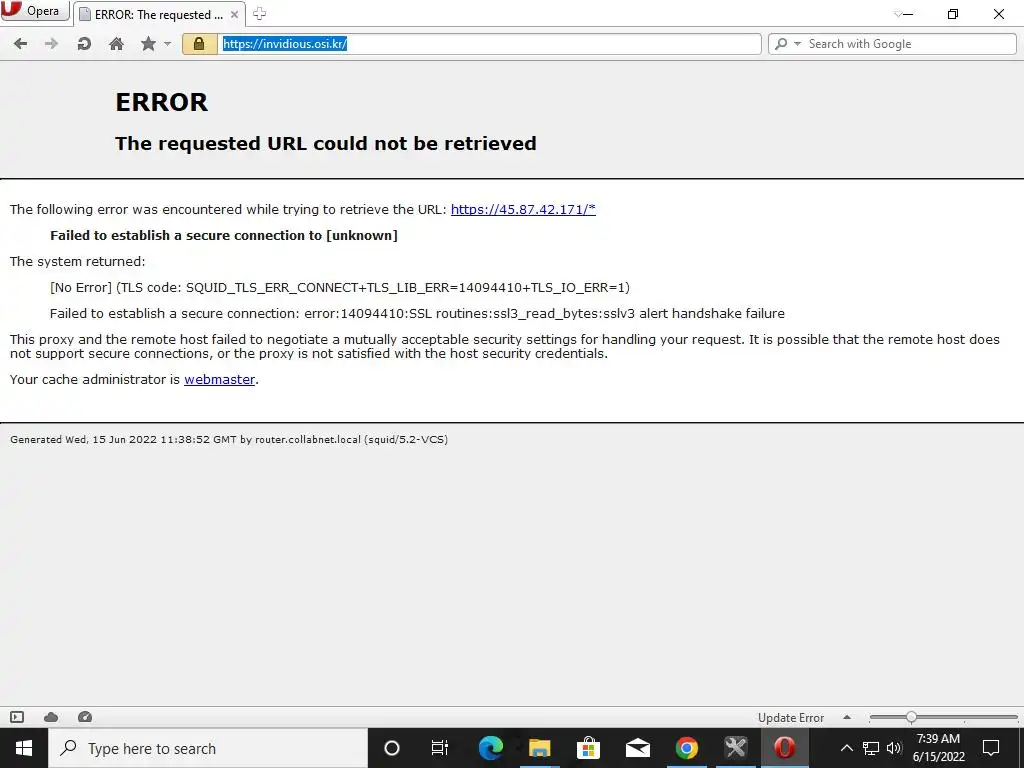The image size is (1024, 768).
Task: Open File Explorer from taskbar
Action: (539, 748)
